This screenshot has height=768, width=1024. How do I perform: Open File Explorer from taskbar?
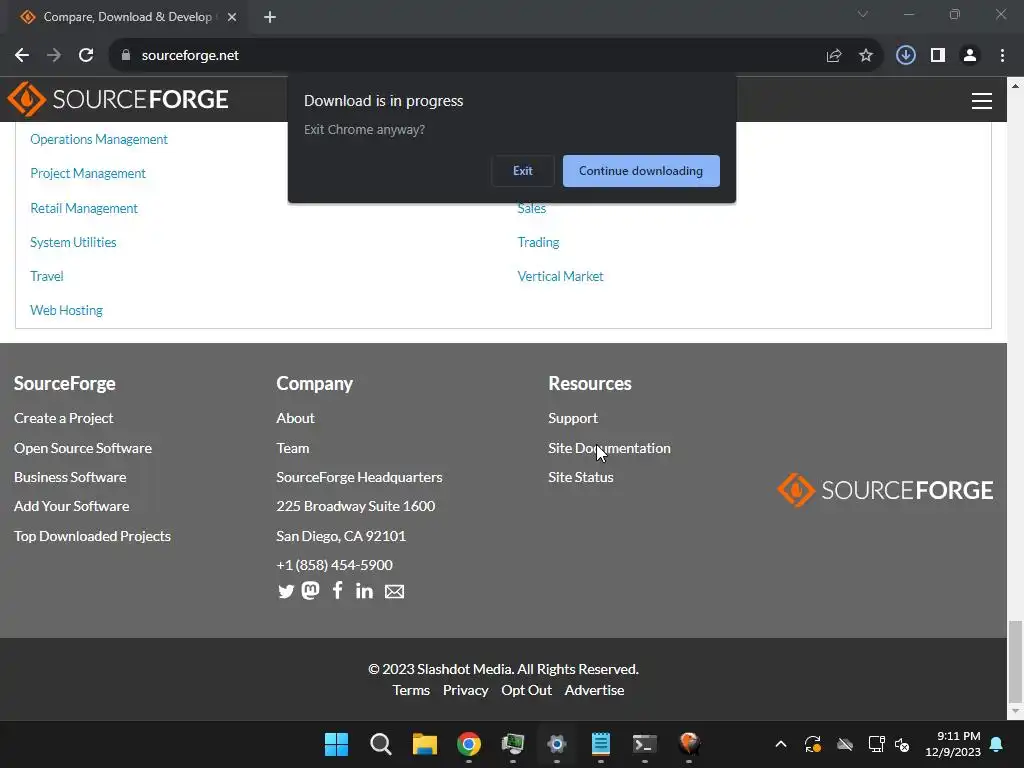point(424,744)
